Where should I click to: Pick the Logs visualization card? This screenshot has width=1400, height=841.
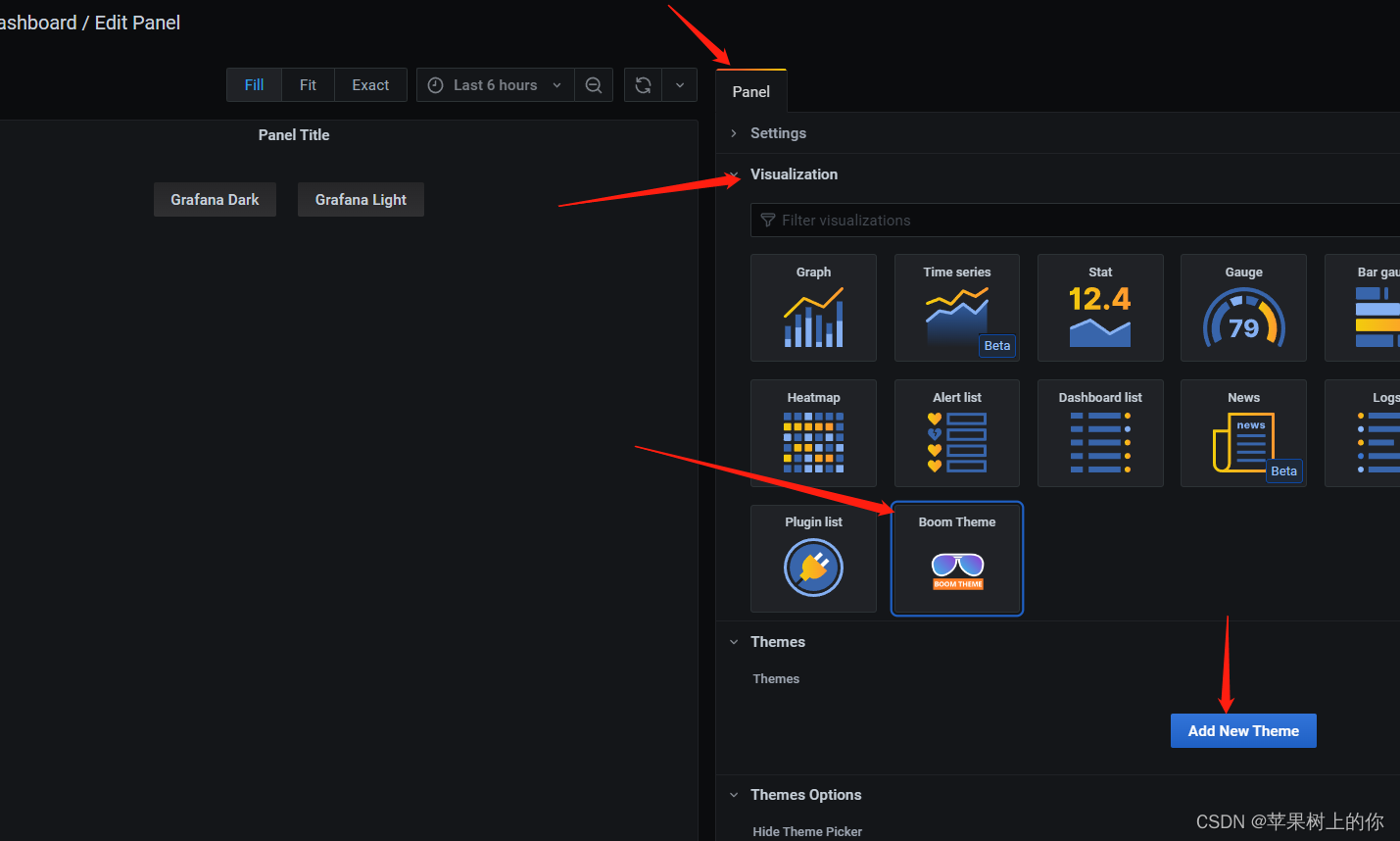click(x=1363, y=433)
